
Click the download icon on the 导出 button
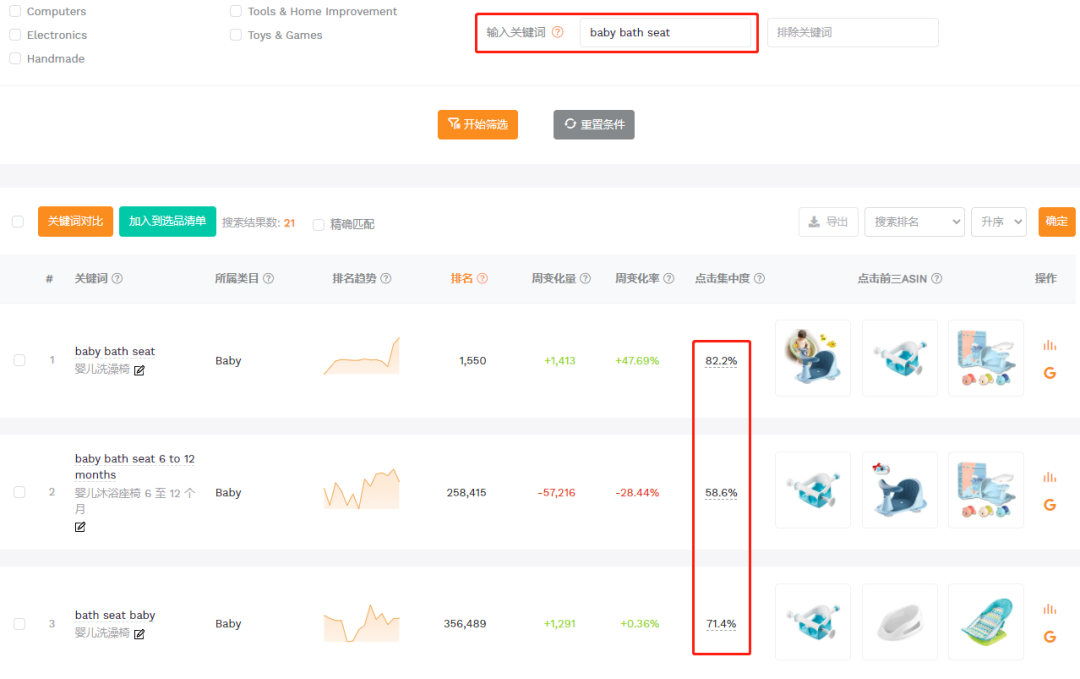point(818,224)
